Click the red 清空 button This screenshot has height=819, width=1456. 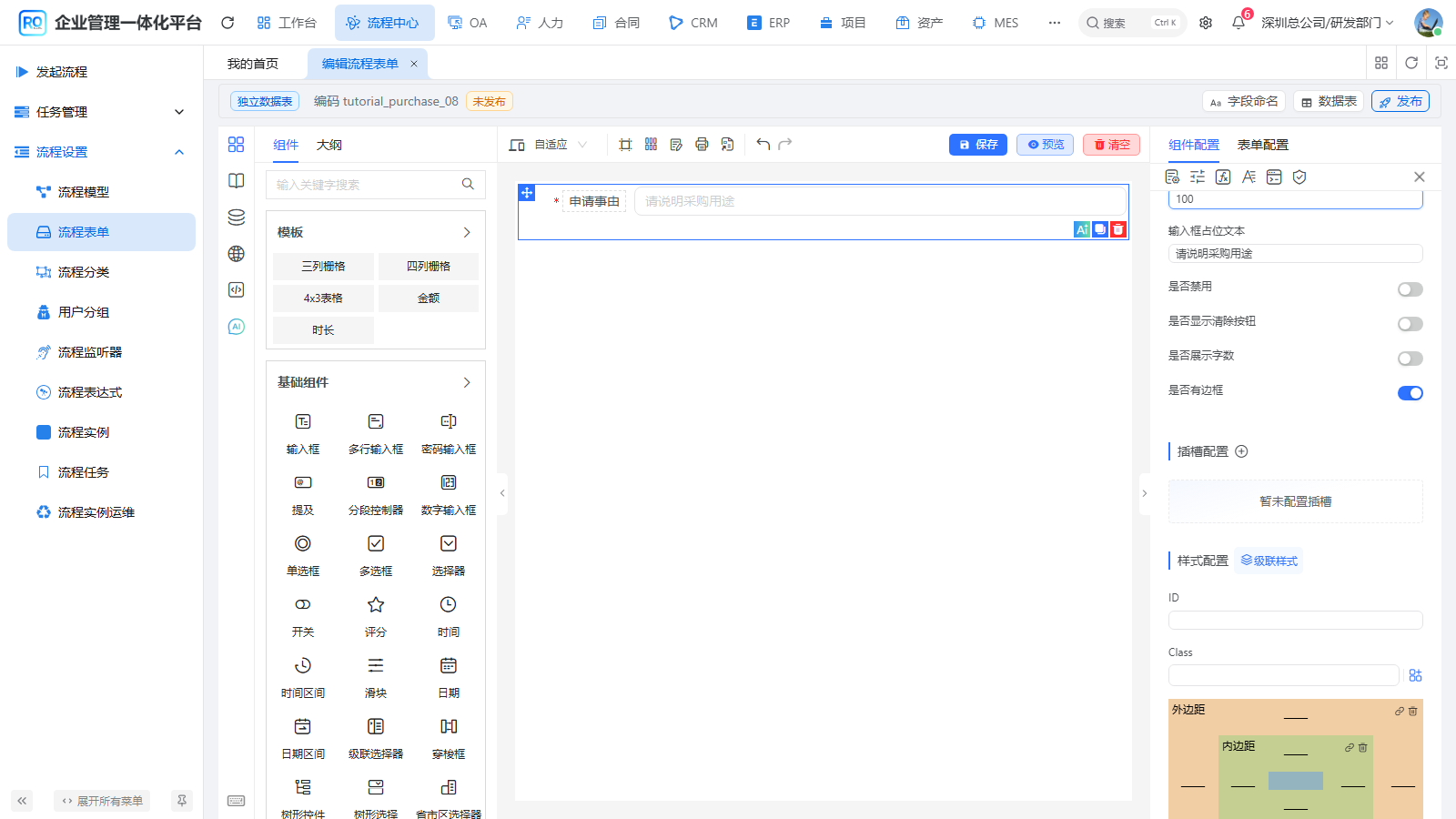pos(1111,145)
